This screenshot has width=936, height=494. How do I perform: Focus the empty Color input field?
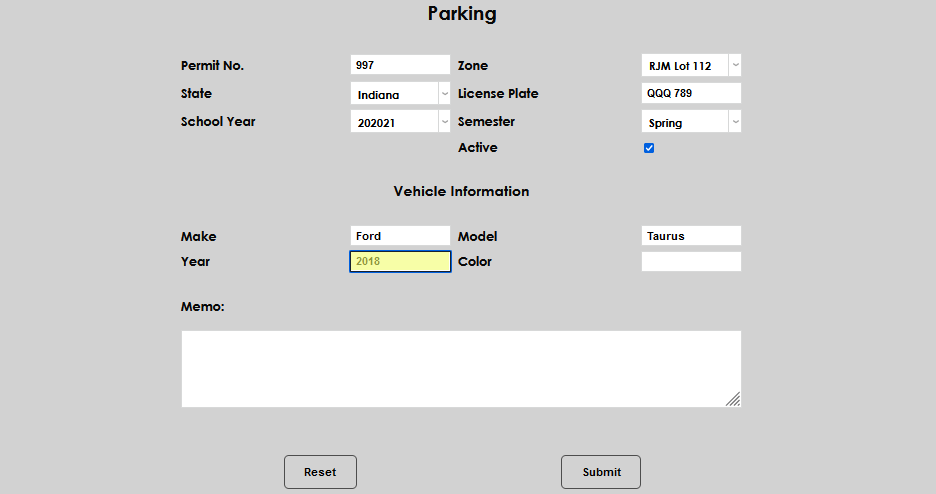(x=691, y=261)
